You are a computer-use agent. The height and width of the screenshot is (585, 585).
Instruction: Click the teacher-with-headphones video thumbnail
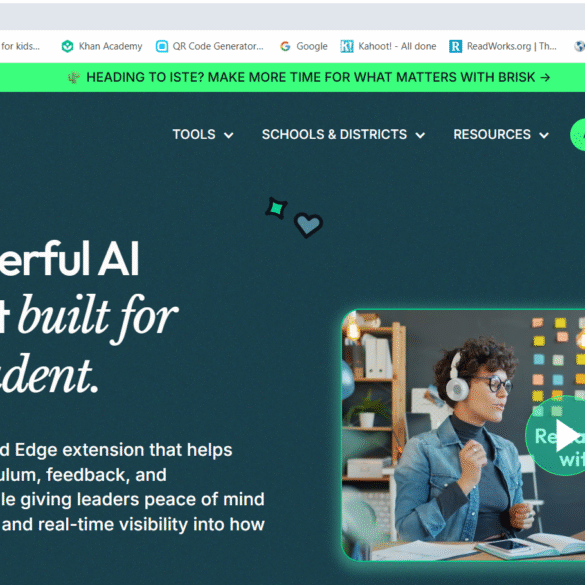coord(463,435)
